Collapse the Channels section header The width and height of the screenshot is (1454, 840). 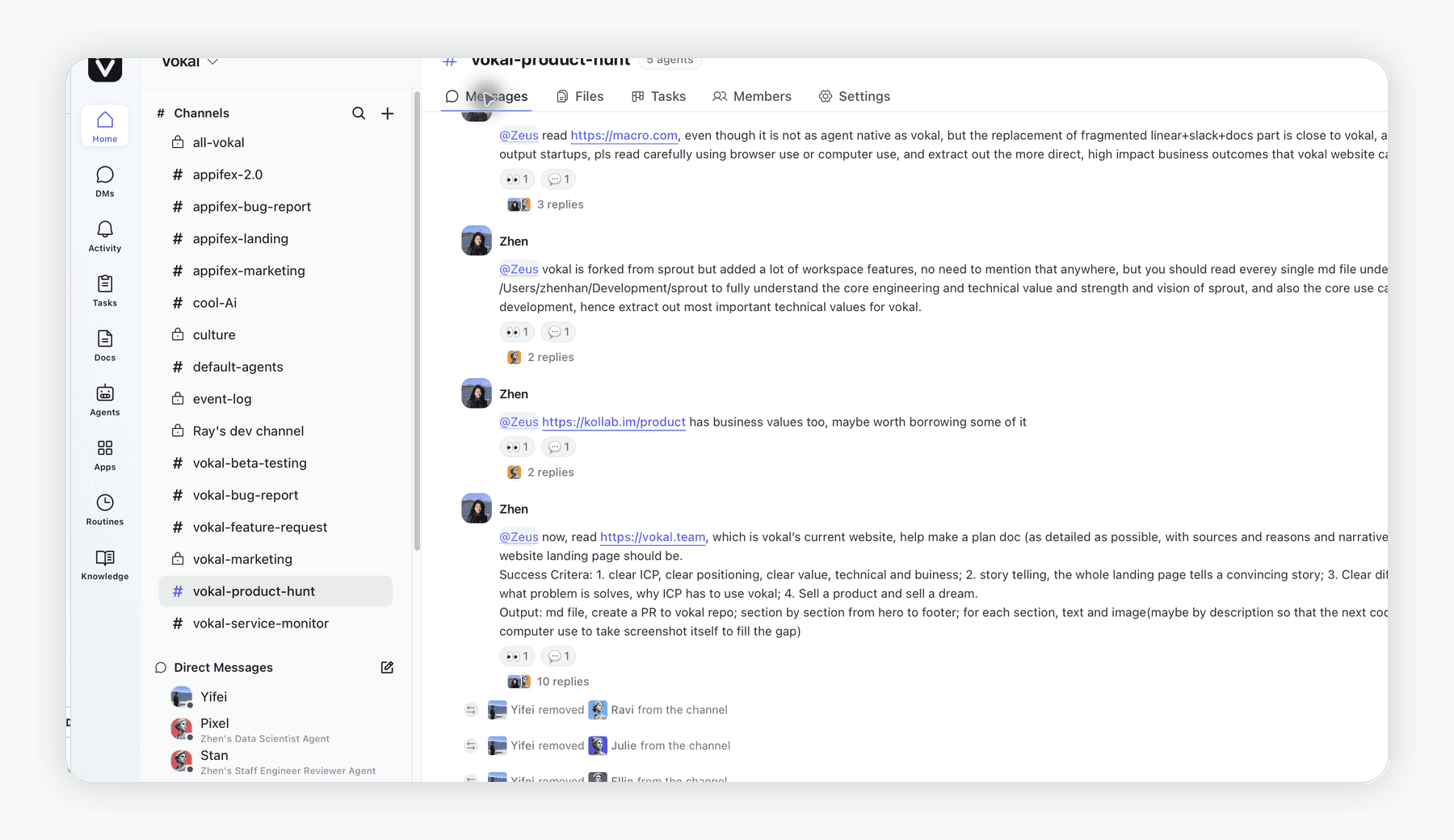pos(193,113)
